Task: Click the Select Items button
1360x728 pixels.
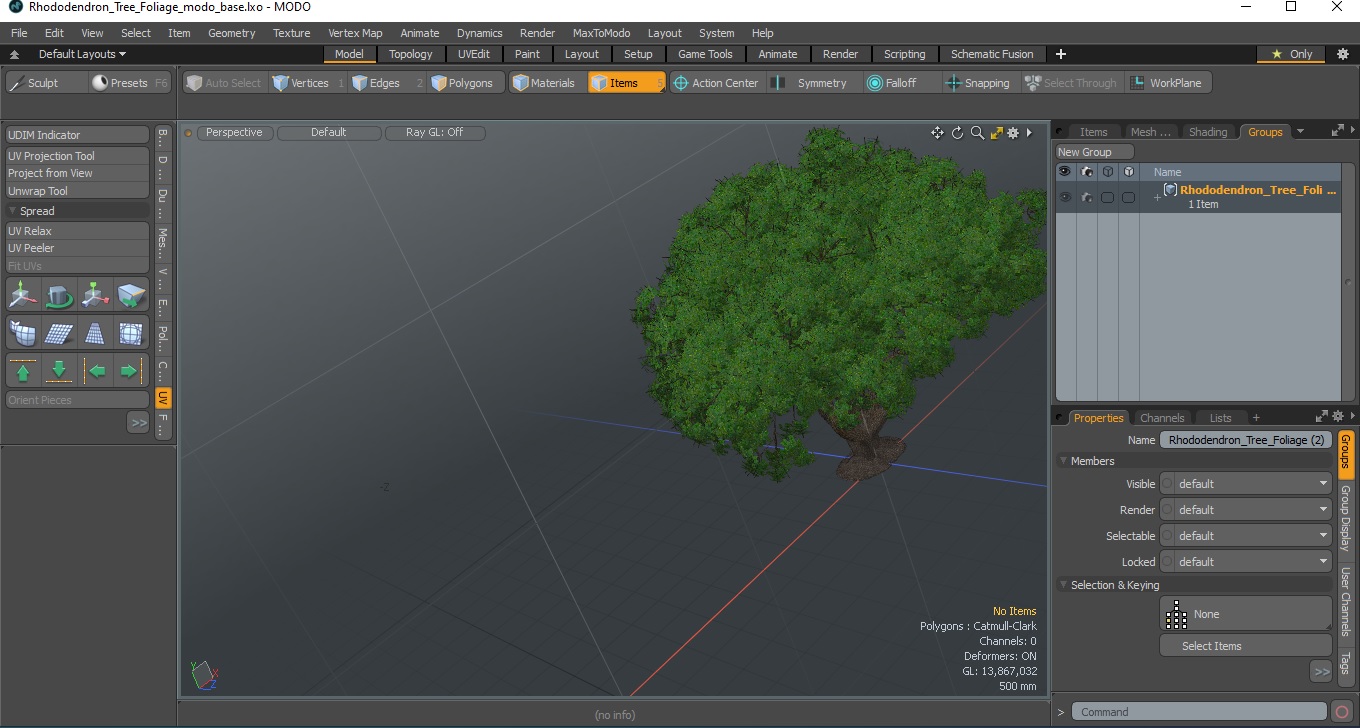Action: (x=1245, y=646)
